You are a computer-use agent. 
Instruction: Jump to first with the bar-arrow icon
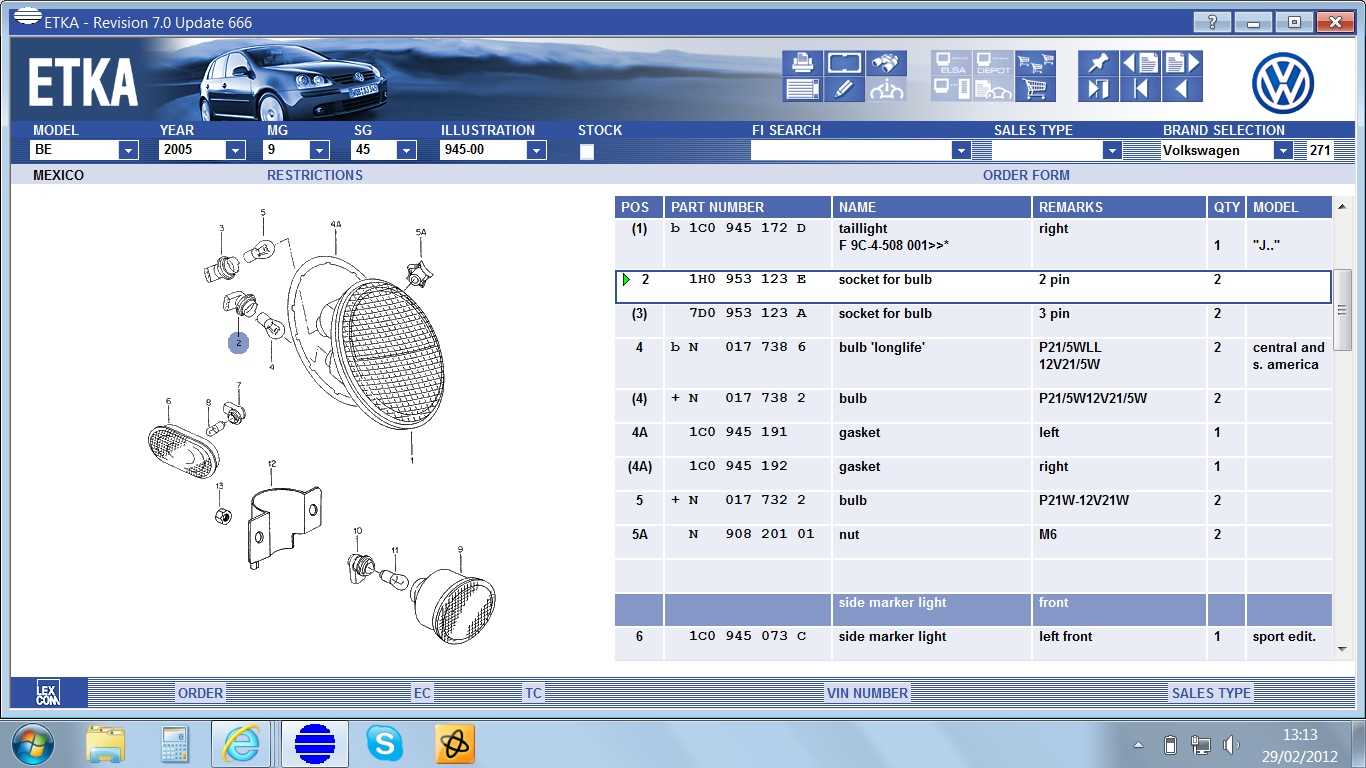coord(1140,89)
